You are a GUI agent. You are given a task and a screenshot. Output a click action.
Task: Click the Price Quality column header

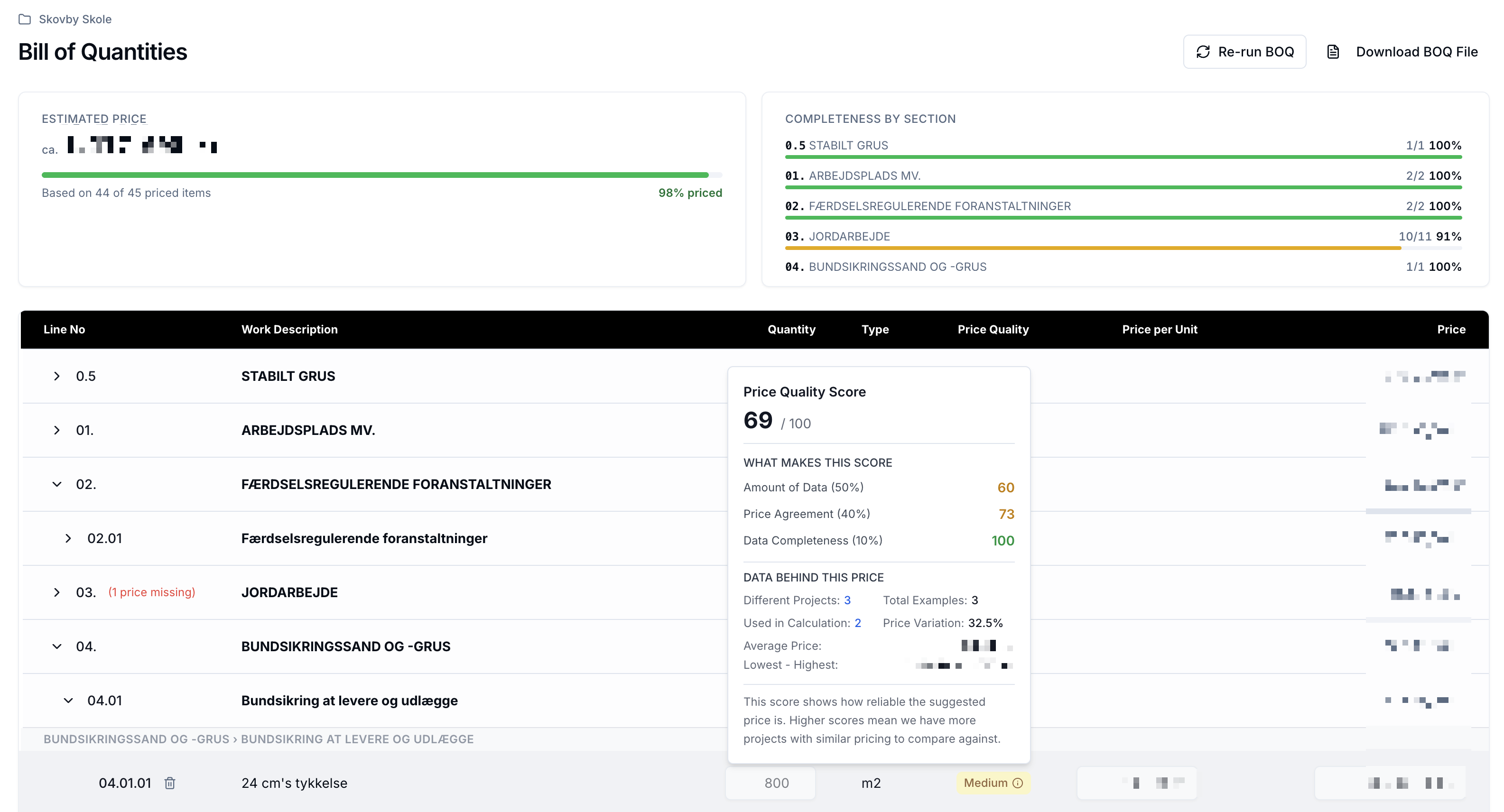click(x=993, y=329)
